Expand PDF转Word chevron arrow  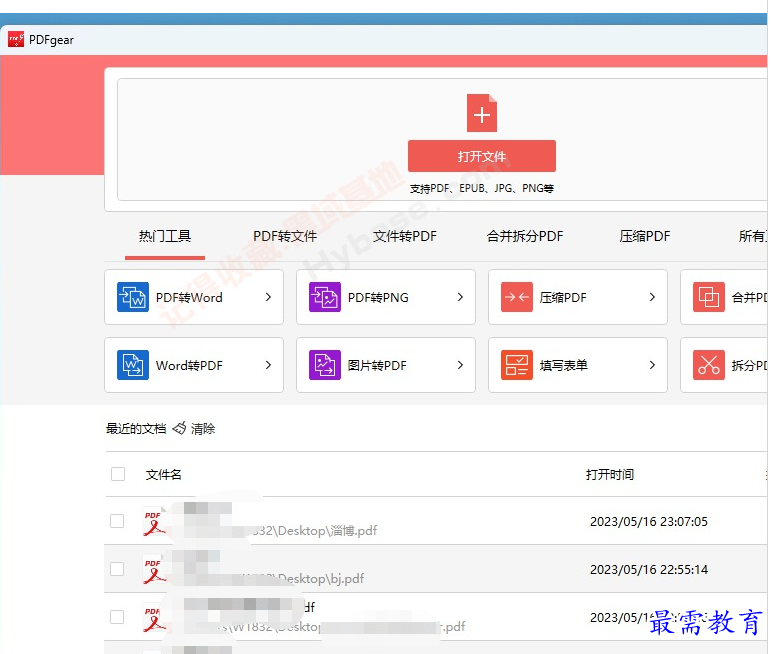(268, 297)
